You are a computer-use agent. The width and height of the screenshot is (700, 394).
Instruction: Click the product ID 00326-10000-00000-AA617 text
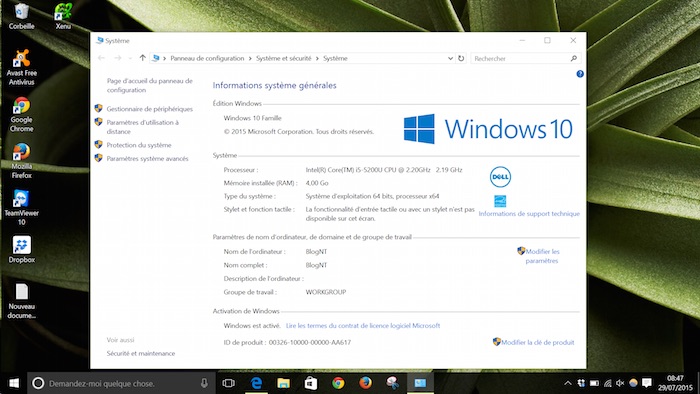pyautogui.click(x=310, y=342)
